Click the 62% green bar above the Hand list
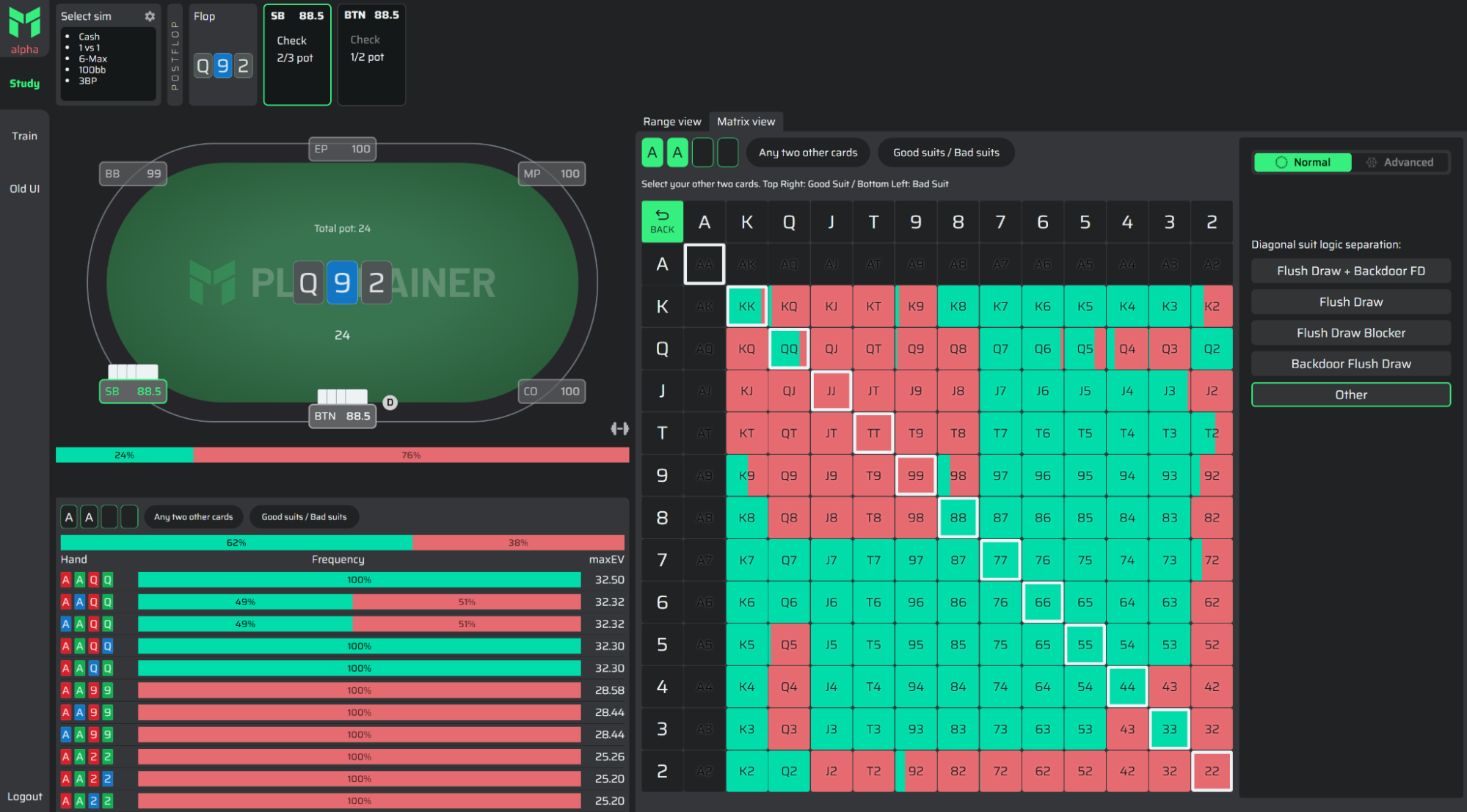Viewport: 1467px width, 812px height. pyautogui.click(x=236, y=543)
